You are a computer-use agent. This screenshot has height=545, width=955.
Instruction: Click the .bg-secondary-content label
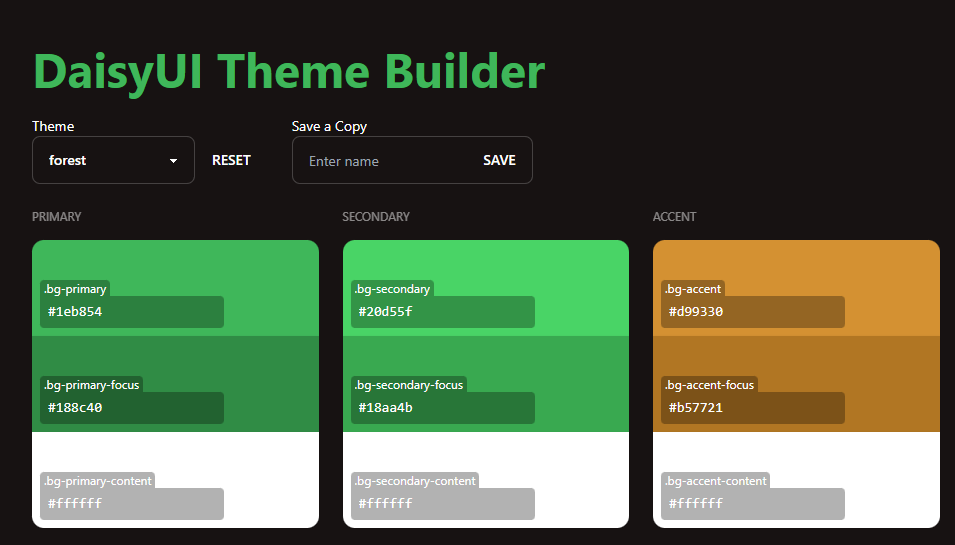click(x=415, y=480)
